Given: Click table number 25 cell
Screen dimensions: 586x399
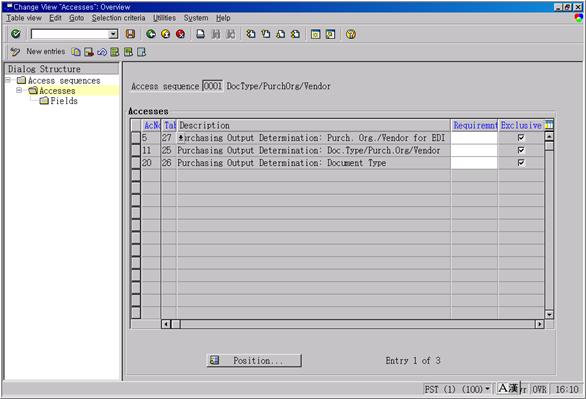Looking at the screenshot, I should (x=167, y=150).
